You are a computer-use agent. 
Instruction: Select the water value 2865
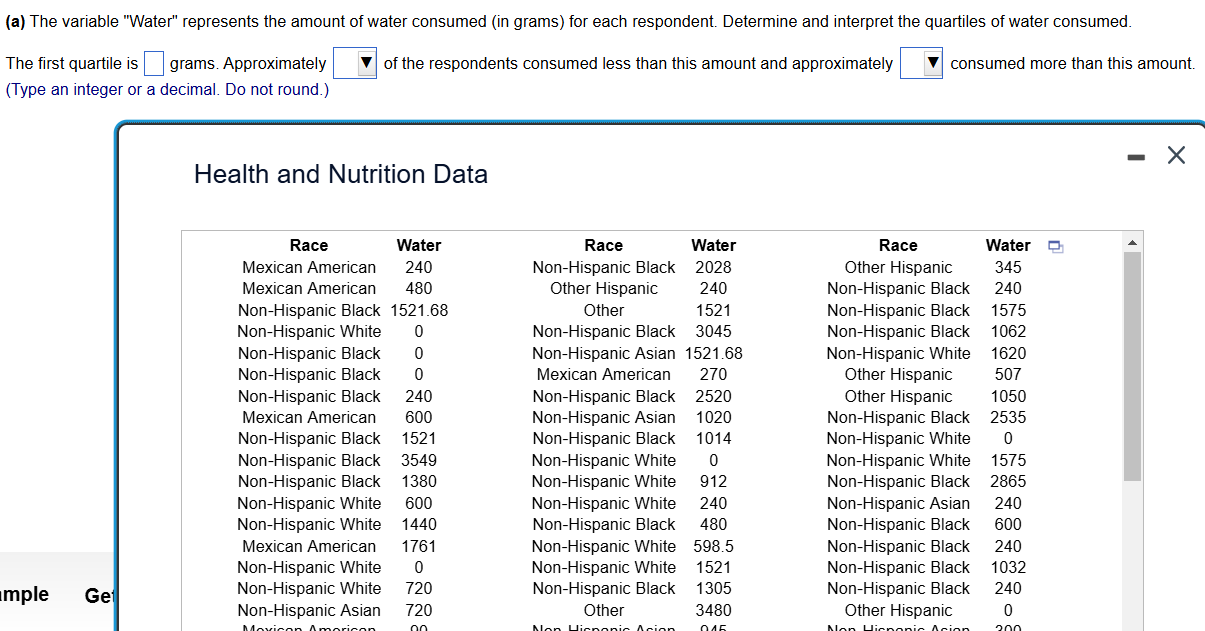tap(1008, 481)
